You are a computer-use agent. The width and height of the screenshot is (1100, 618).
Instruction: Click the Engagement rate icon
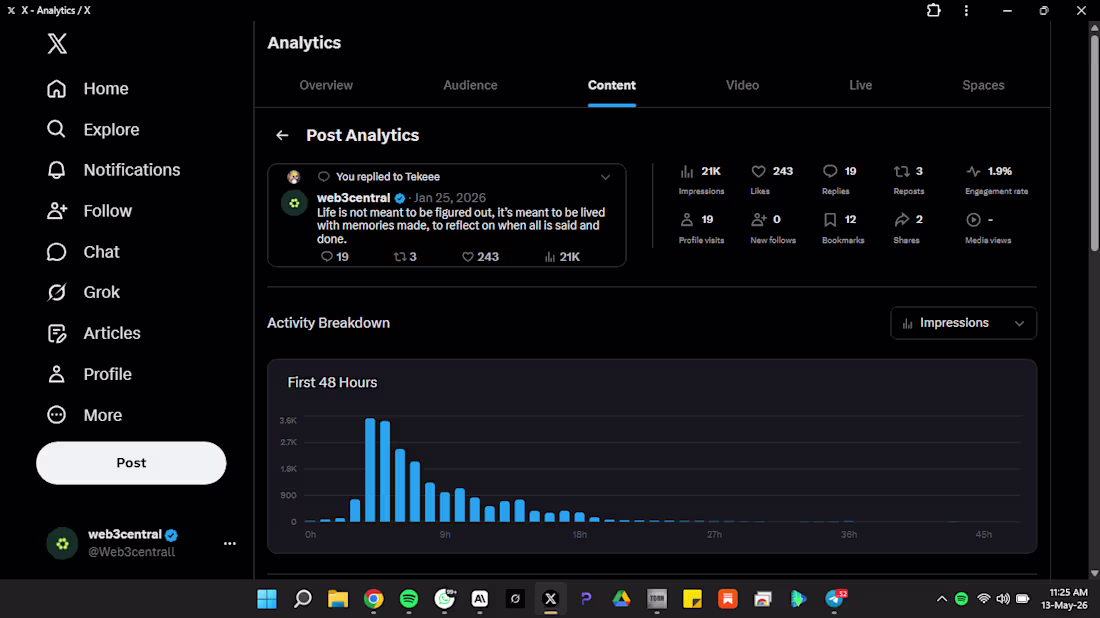pos(973,171)
